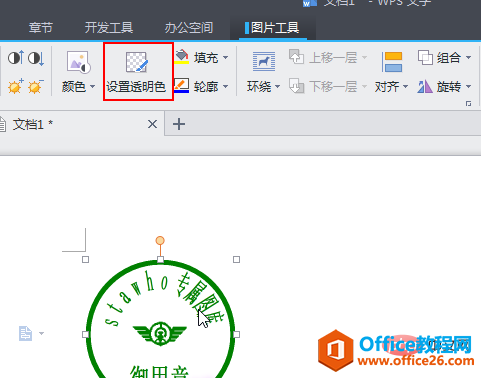This screenshot has height=378, width=481.
Task: Click the top-left image resize handle
Action: point(85,259)
